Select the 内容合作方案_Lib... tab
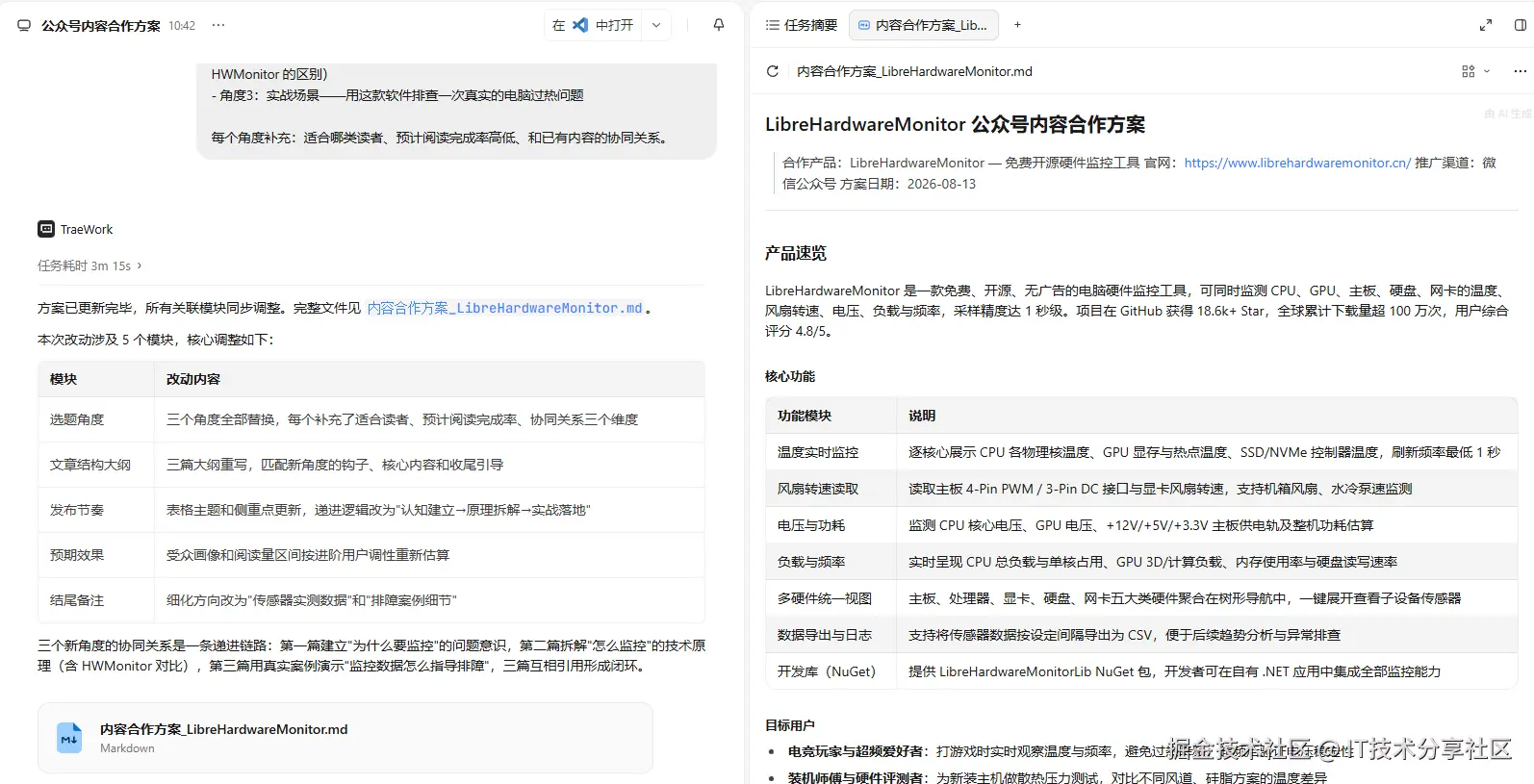1534x784 pixels. coord(924,25)
